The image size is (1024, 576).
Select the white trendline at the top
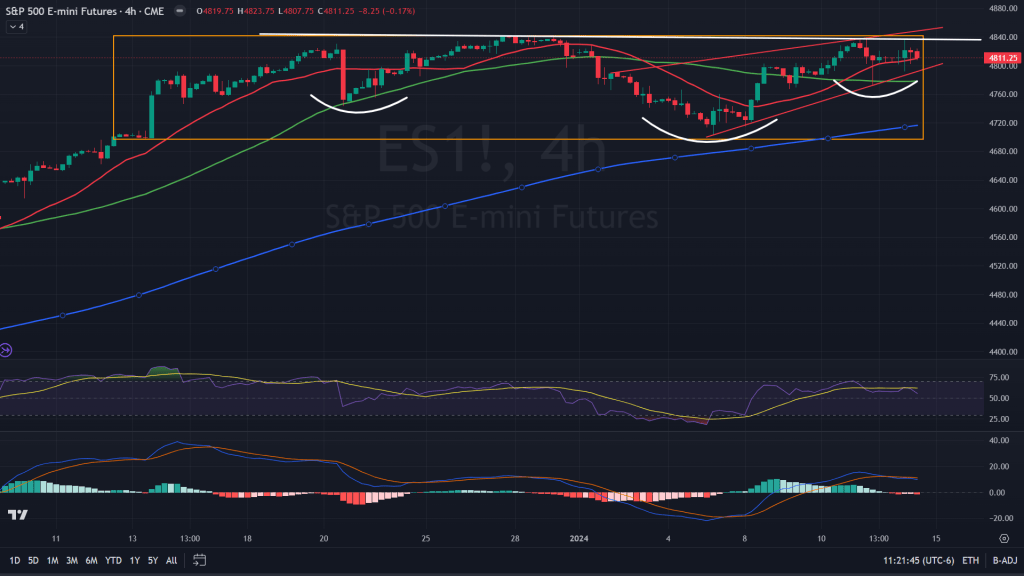[620, 37]
